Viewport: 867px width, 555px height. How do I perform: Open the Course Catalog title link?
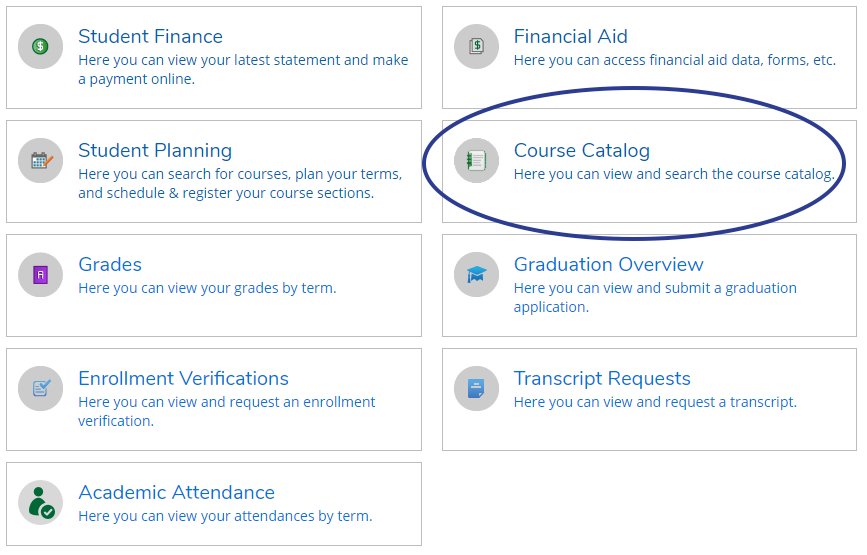[x=581, y=151]
